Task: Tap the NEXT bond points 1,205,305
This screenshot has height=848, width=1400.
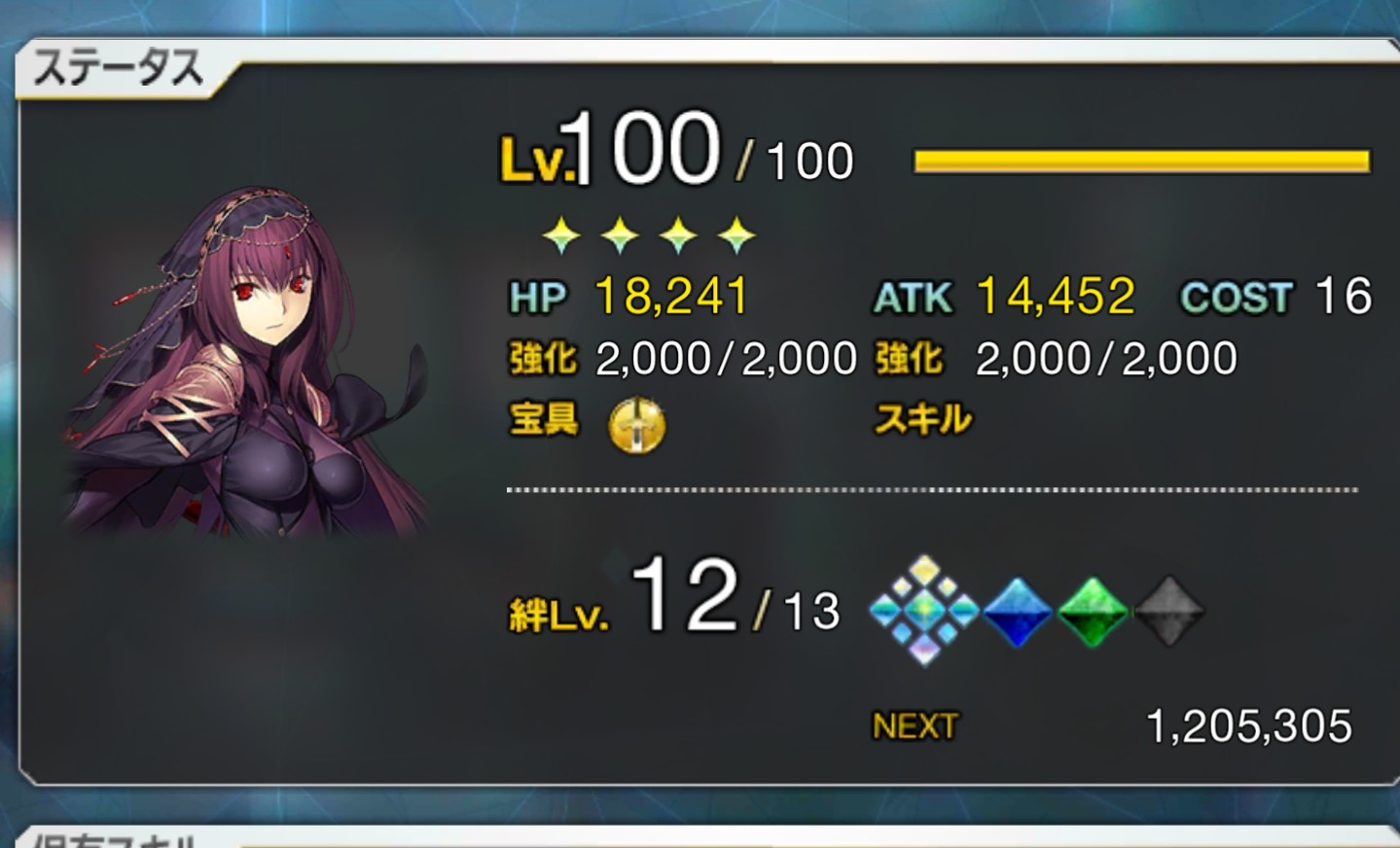Action: (1249, 725)
